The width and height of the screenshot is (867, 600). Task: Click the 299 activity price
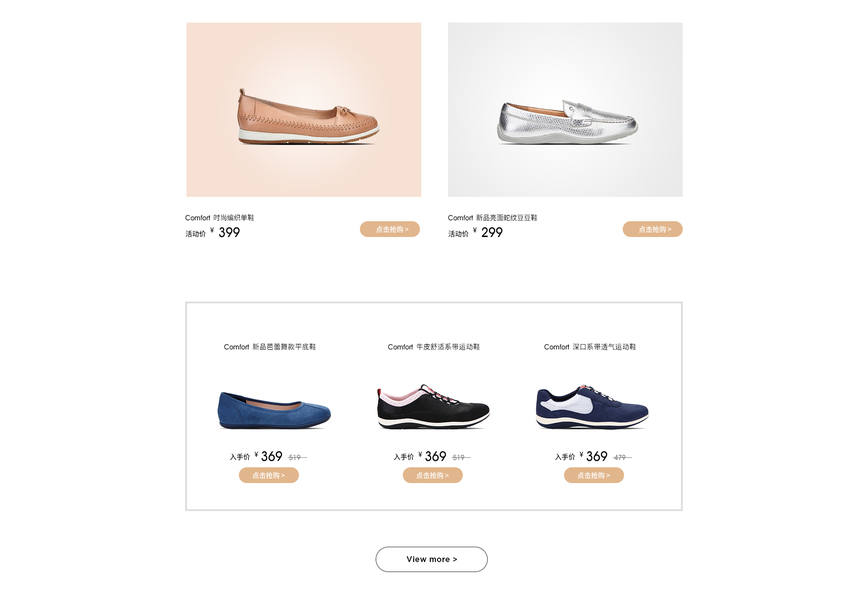tap(492, 232)
